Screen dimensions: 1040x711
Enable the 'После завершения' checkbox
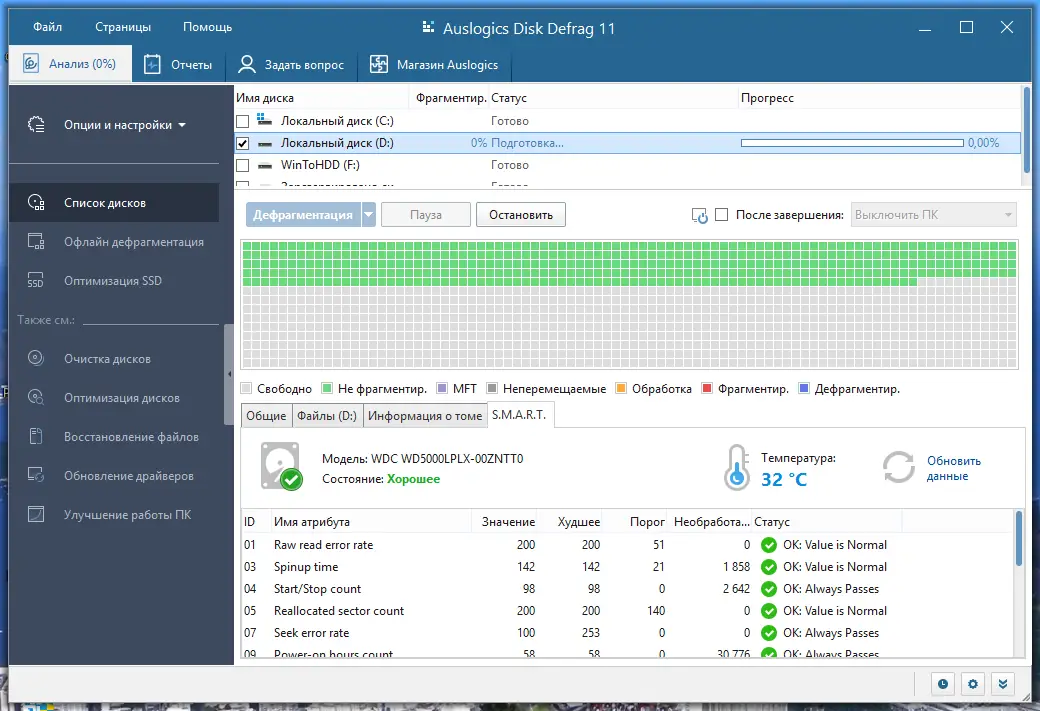click(722, 215)
